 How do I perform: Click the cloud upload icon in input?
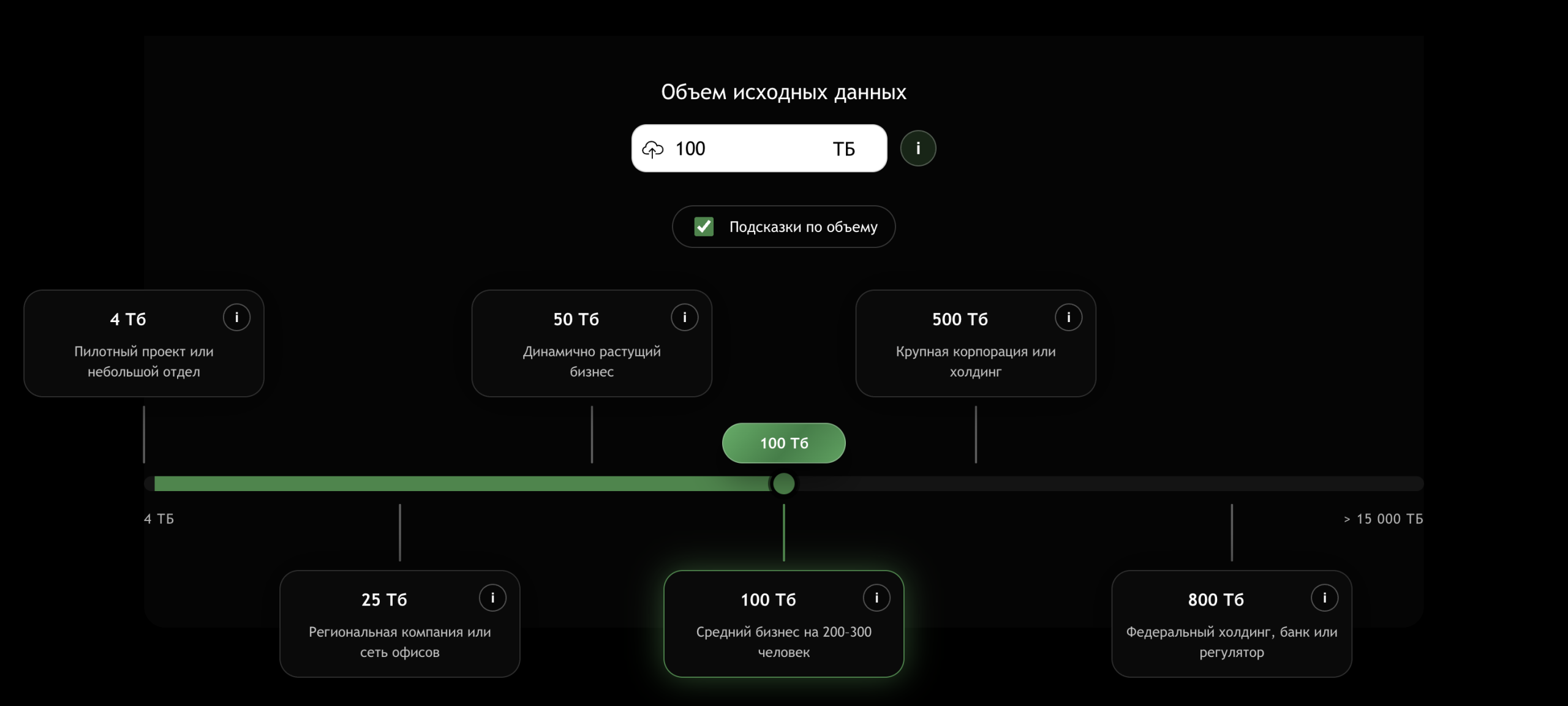[652, 149]
